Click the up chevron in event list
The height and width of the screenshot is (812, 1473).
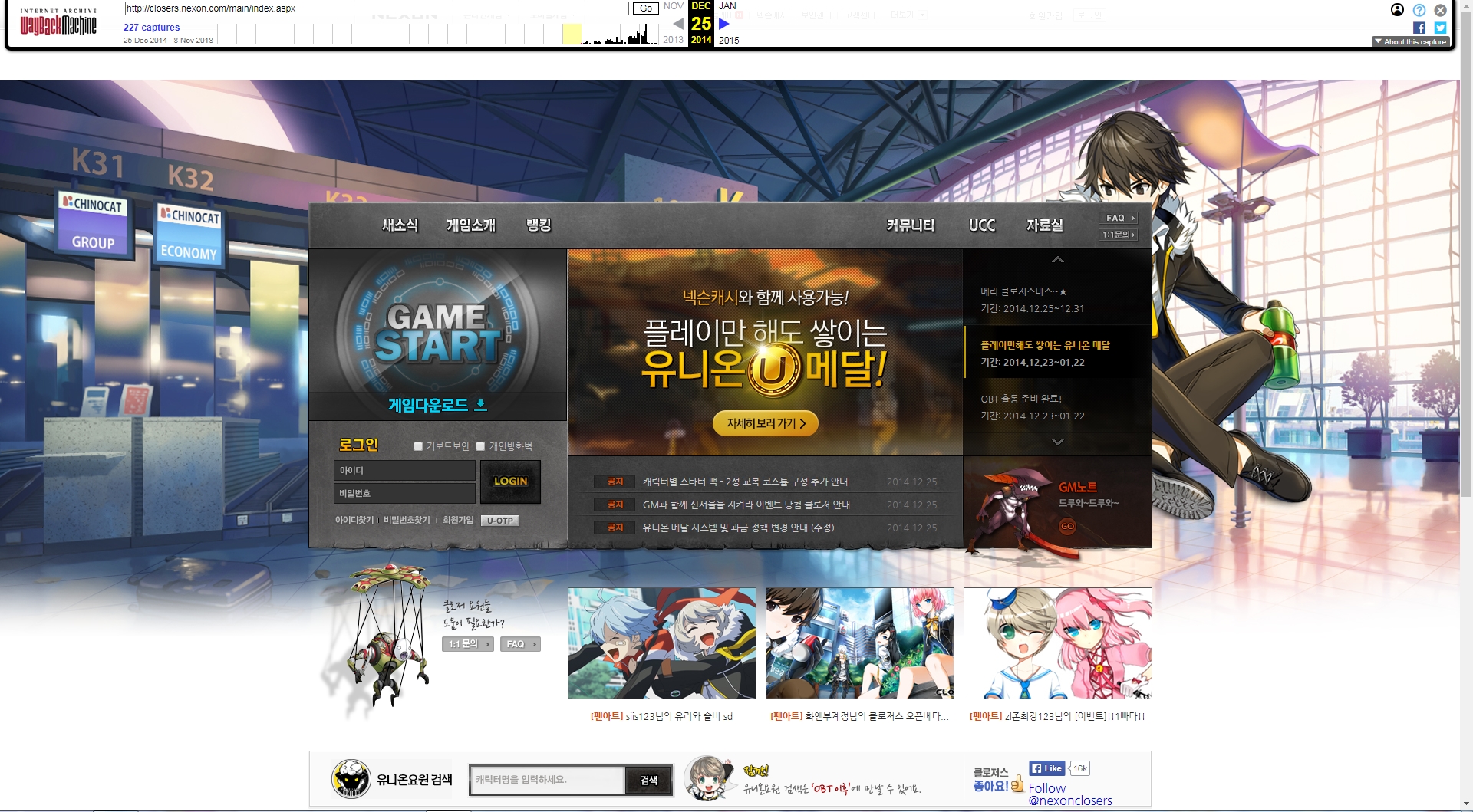1057,260
